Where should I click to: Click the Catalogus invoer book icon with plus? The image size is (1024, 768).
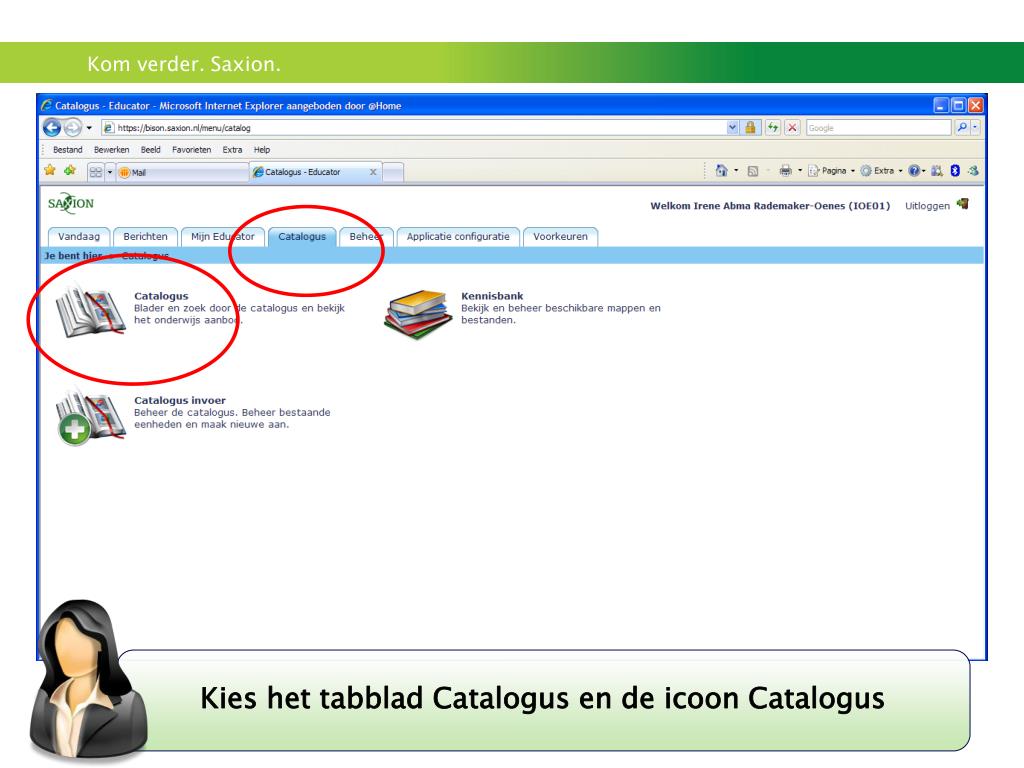tap(90, 417)
